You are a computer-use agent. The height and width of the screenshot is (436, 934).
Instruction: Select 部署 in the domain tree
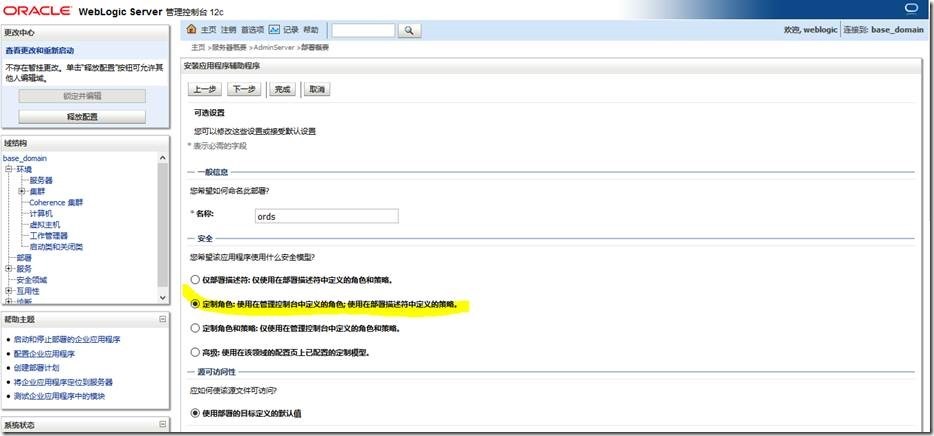[x=24, y=258]
